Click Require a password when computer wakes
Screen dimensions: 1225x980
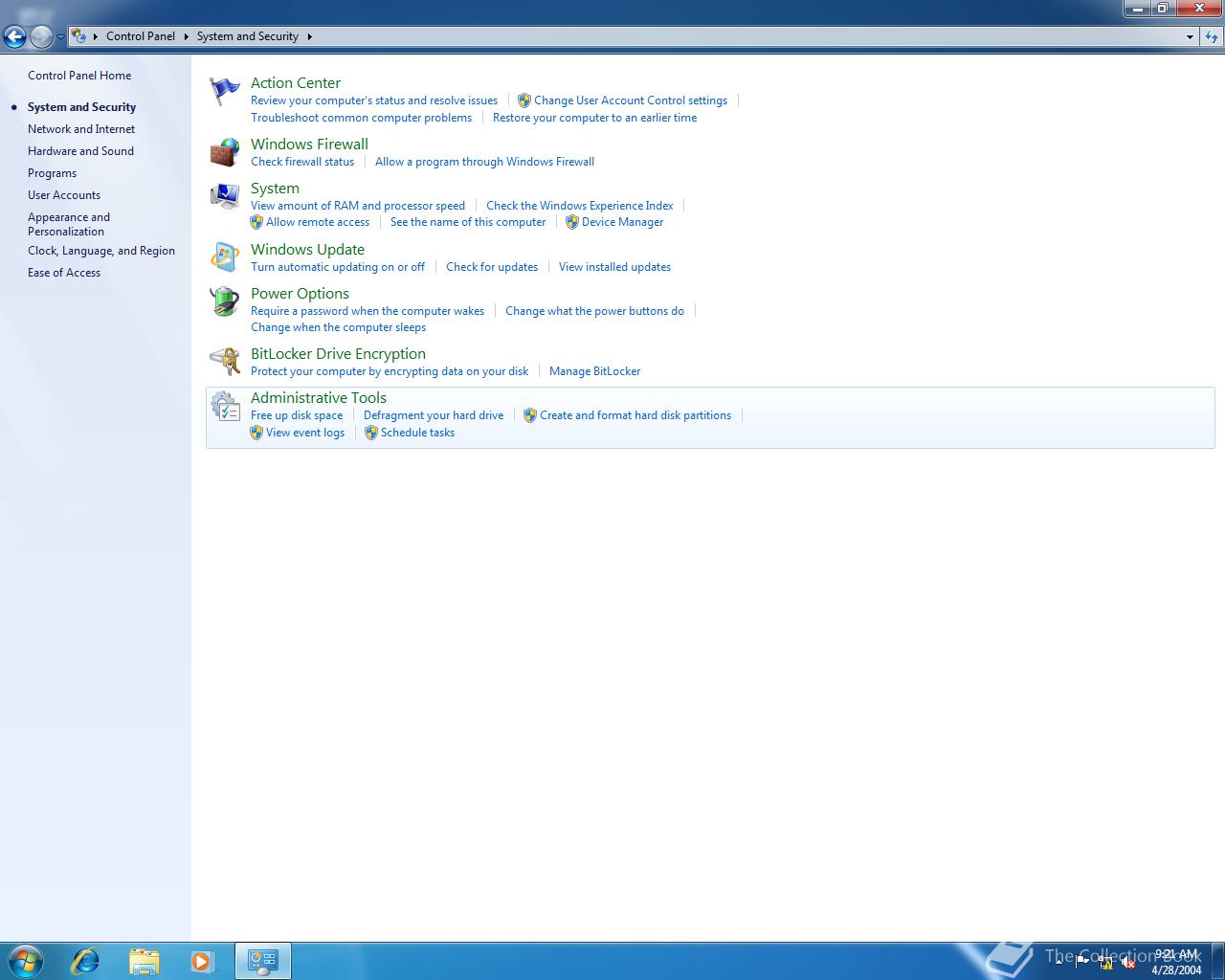tap(367, 311)
